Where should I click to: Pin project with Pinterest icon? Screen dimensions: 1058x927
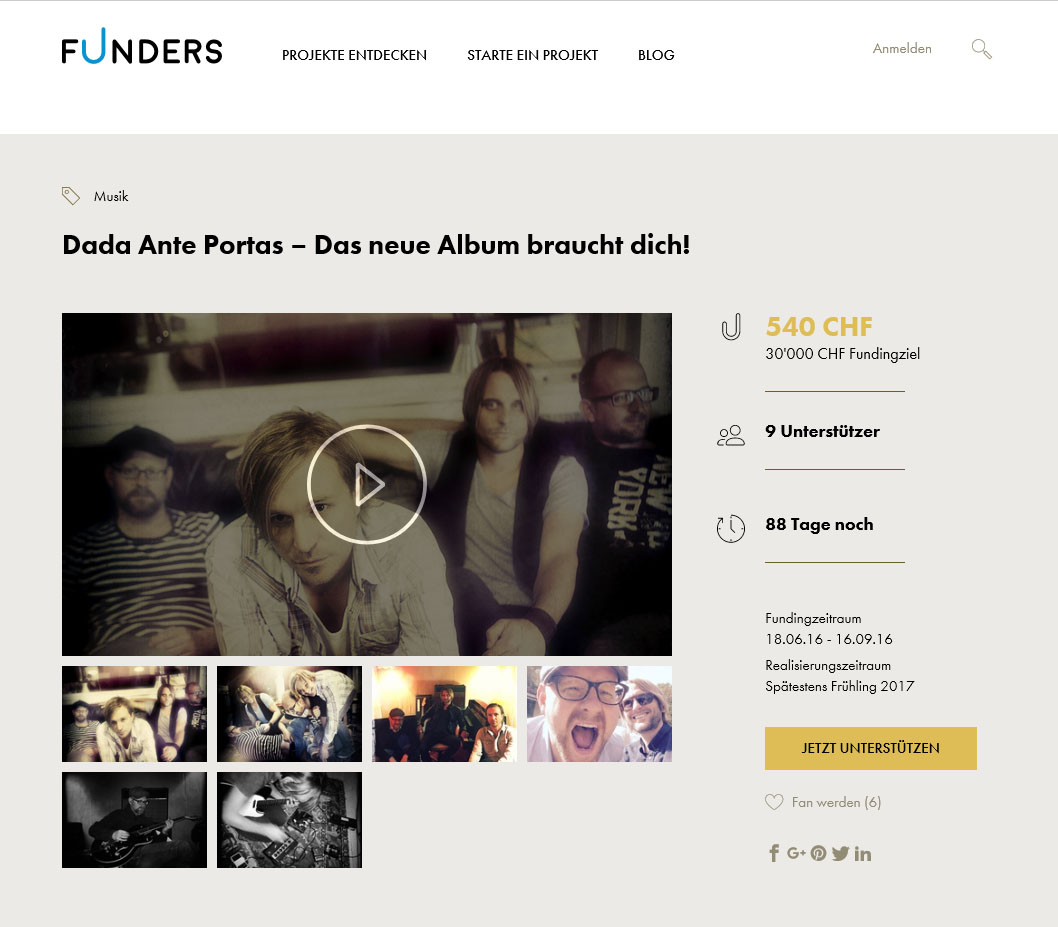[818, 853]
